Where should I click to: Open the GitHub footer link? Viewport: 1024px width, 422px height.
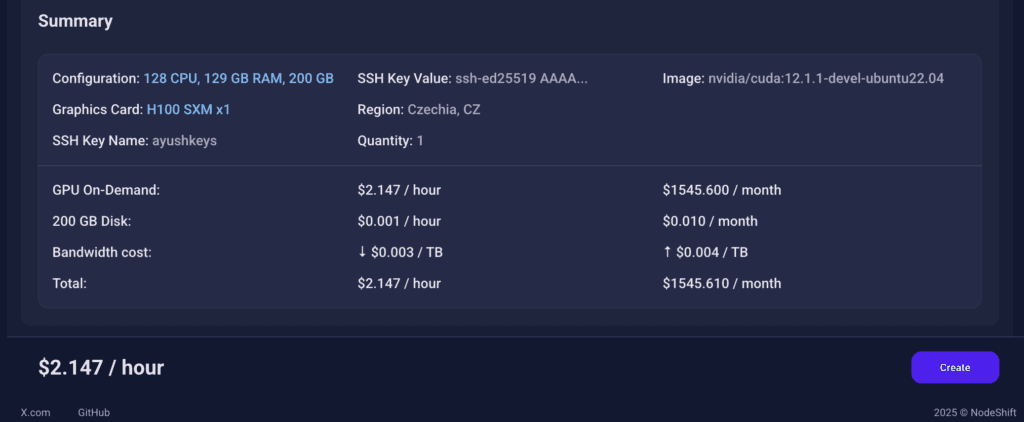click(x=94, y=412)
